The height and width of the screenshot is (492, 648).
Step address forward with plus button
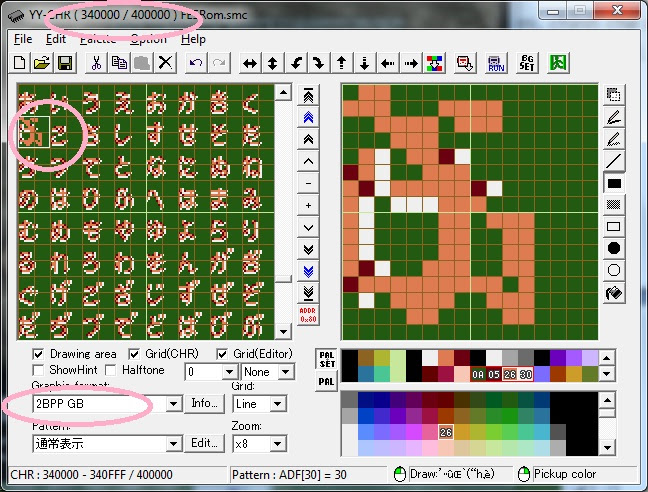coord(308,205)
